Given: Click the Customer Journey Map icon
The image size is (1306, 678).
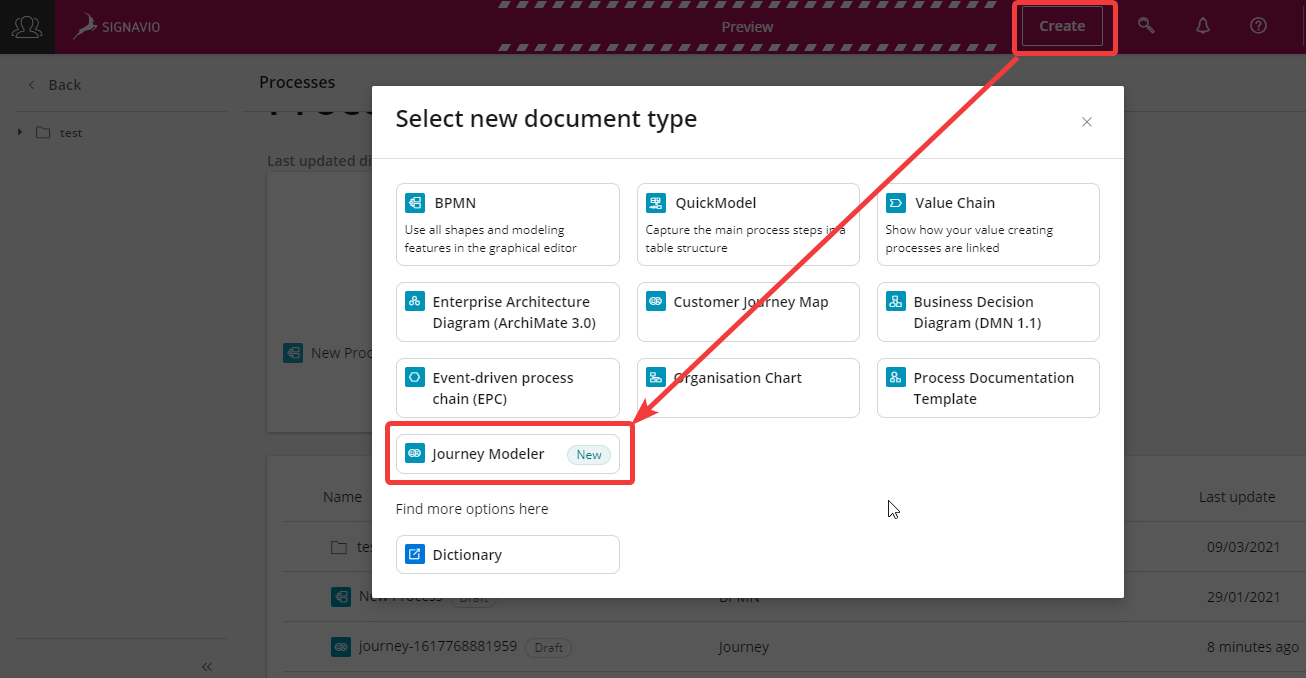Looking at the screenshot, I should click(656, 301).
